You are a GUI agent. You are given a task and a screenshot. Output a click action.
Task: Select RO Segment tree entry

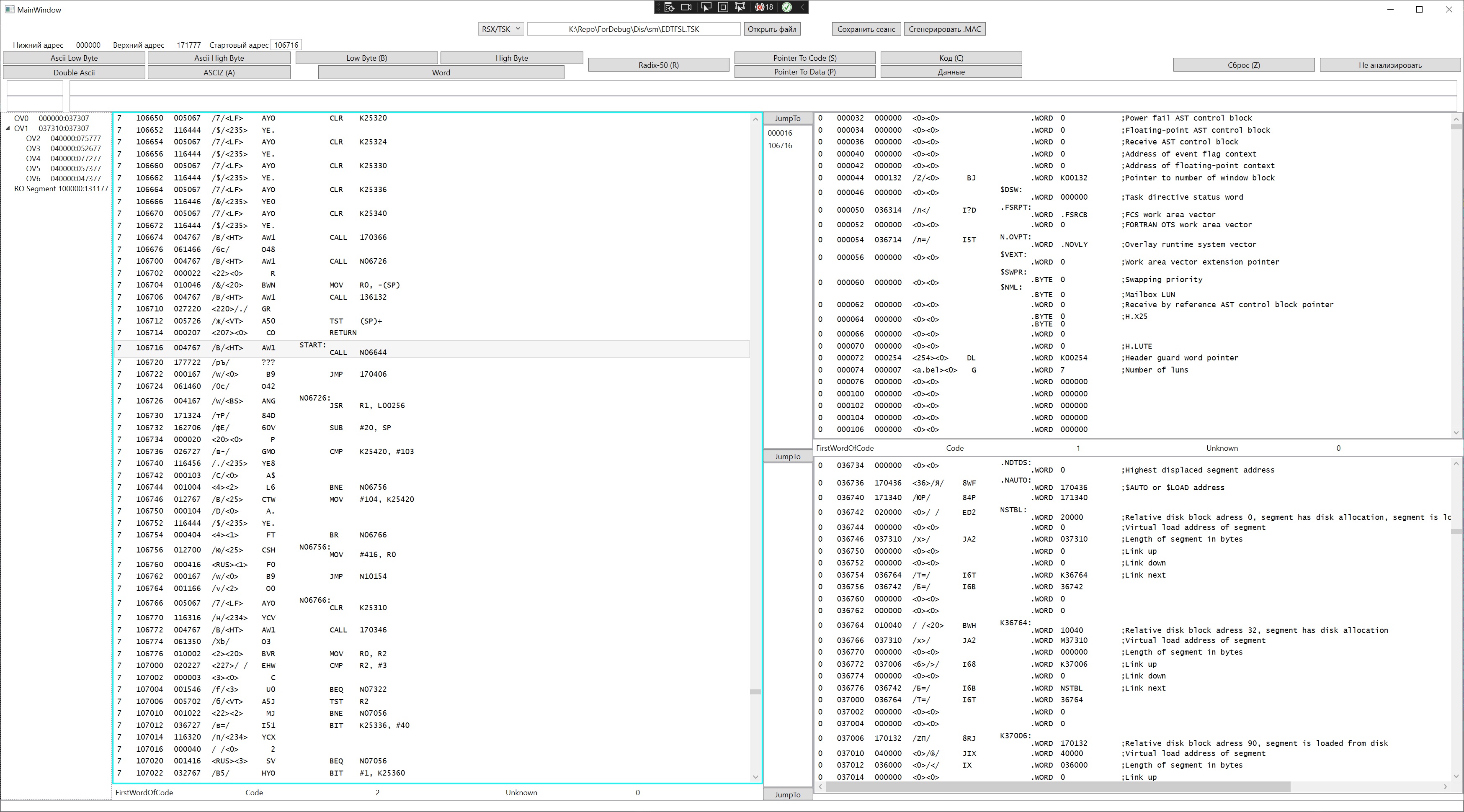pos(60,189)
